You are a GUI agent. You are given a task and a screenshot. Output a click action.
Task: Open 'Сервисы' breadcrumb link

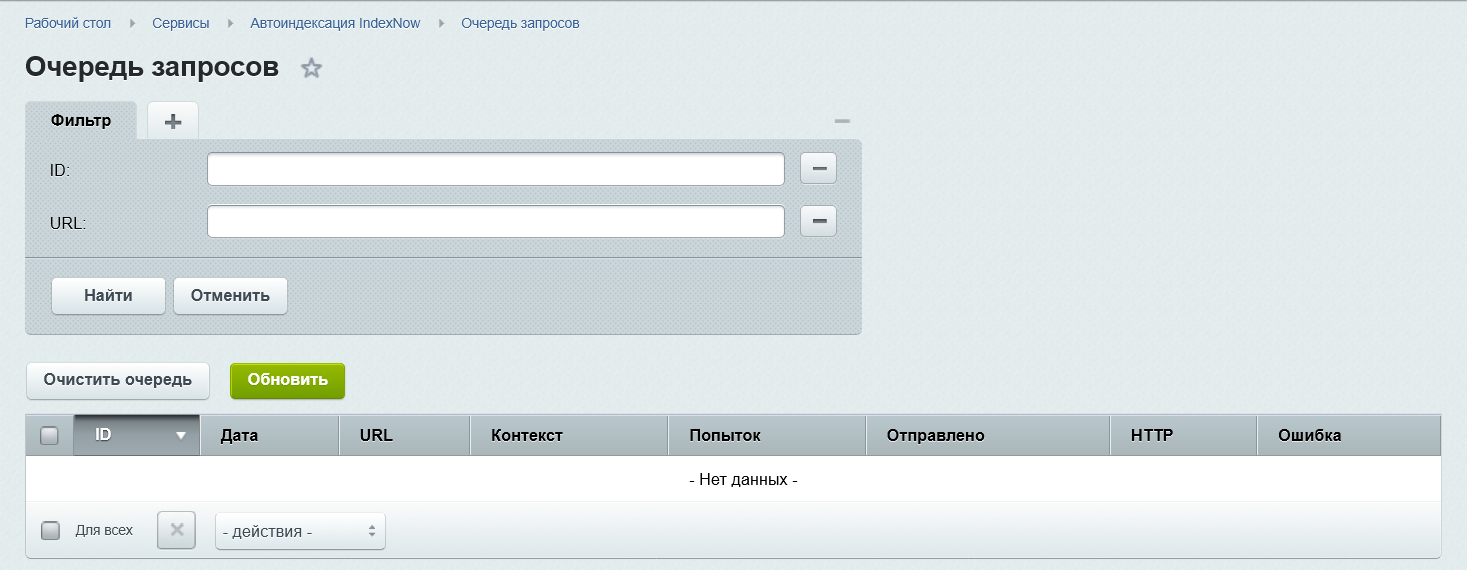(180, 22)
